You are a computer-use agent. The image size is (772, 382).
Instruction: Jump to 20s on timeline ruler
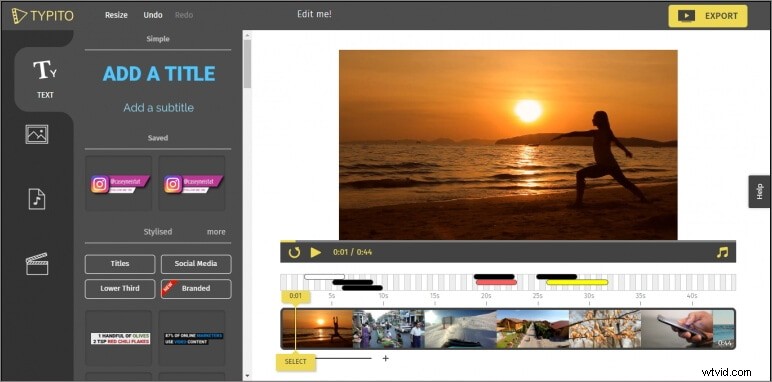click(x=486, y=296)
